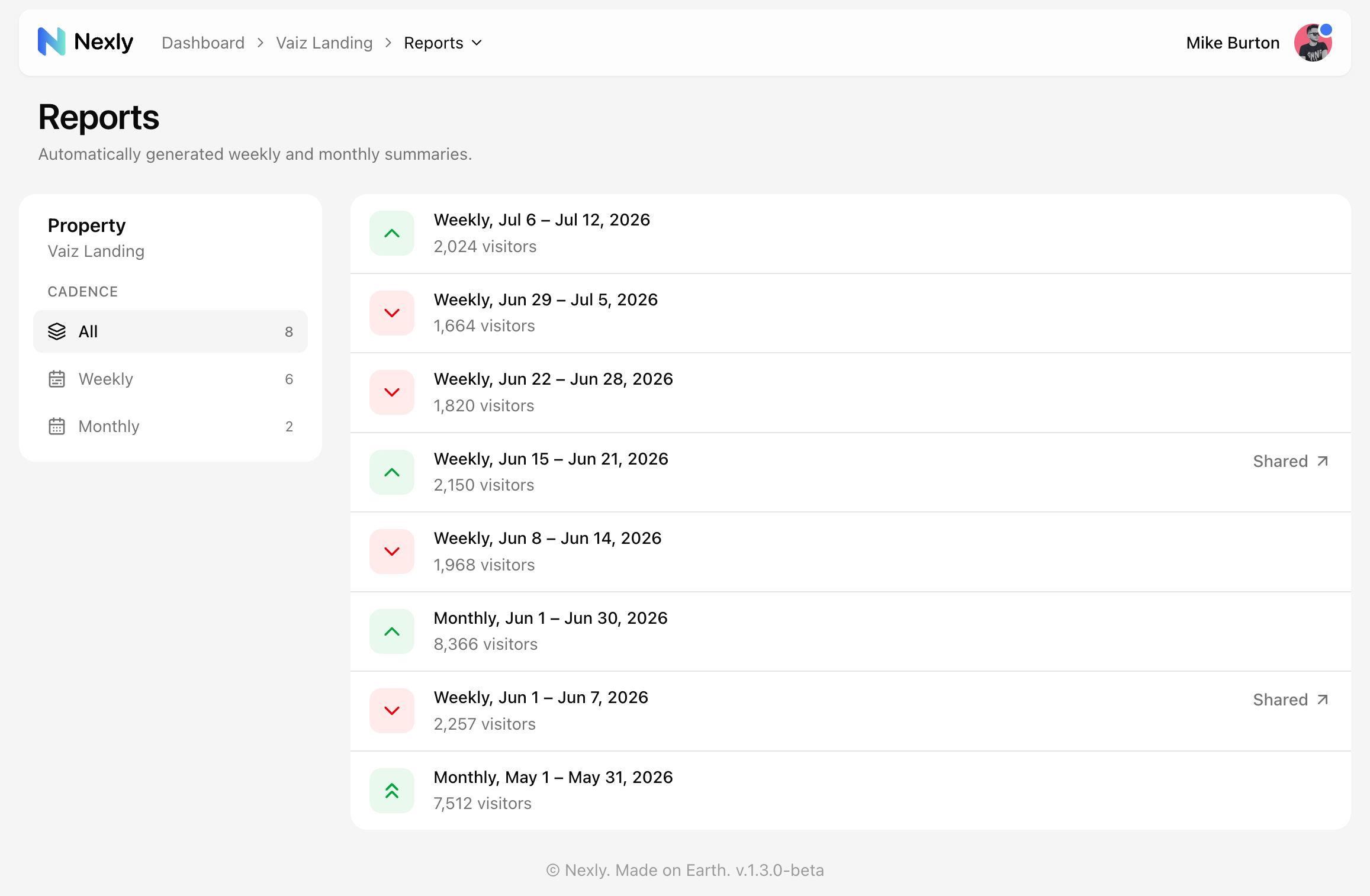Open report Weekly, Jun 15 – Jun 21, 2026
Screen dimensions: 1370x896
(x=850, y=472)
